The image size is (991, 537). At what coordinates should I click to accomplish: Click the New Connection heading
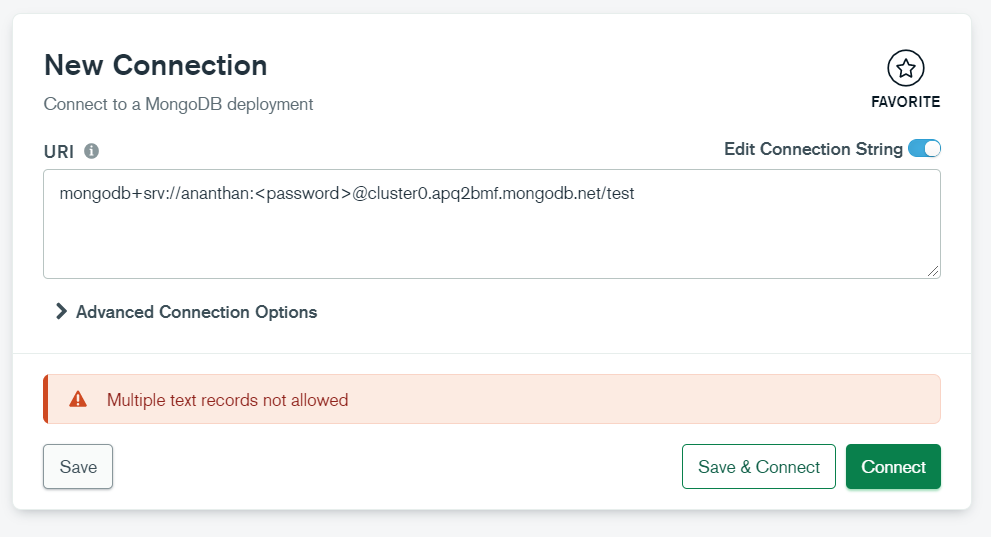(156, 66)
